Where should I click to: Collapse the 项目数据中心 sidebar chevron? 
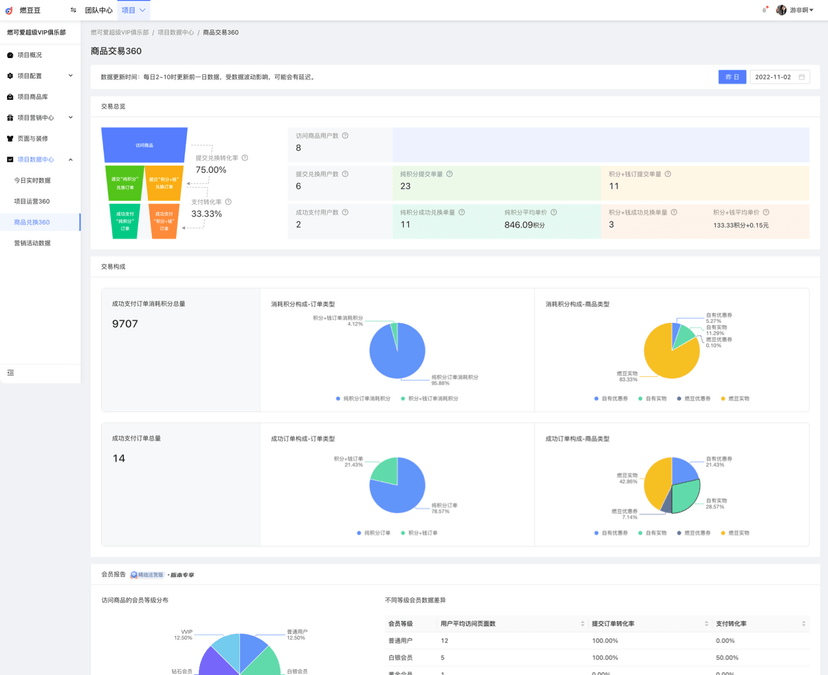[71, 160]
